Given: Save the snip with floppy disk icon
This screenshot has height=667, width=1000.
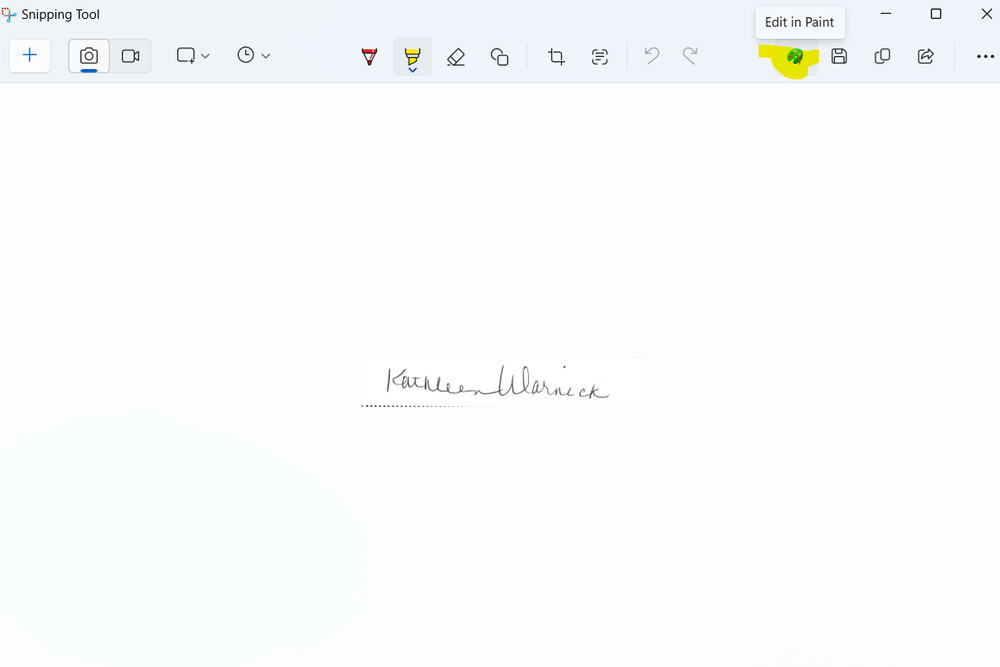Looking at the screenshot, I should [x=839, y=57].
